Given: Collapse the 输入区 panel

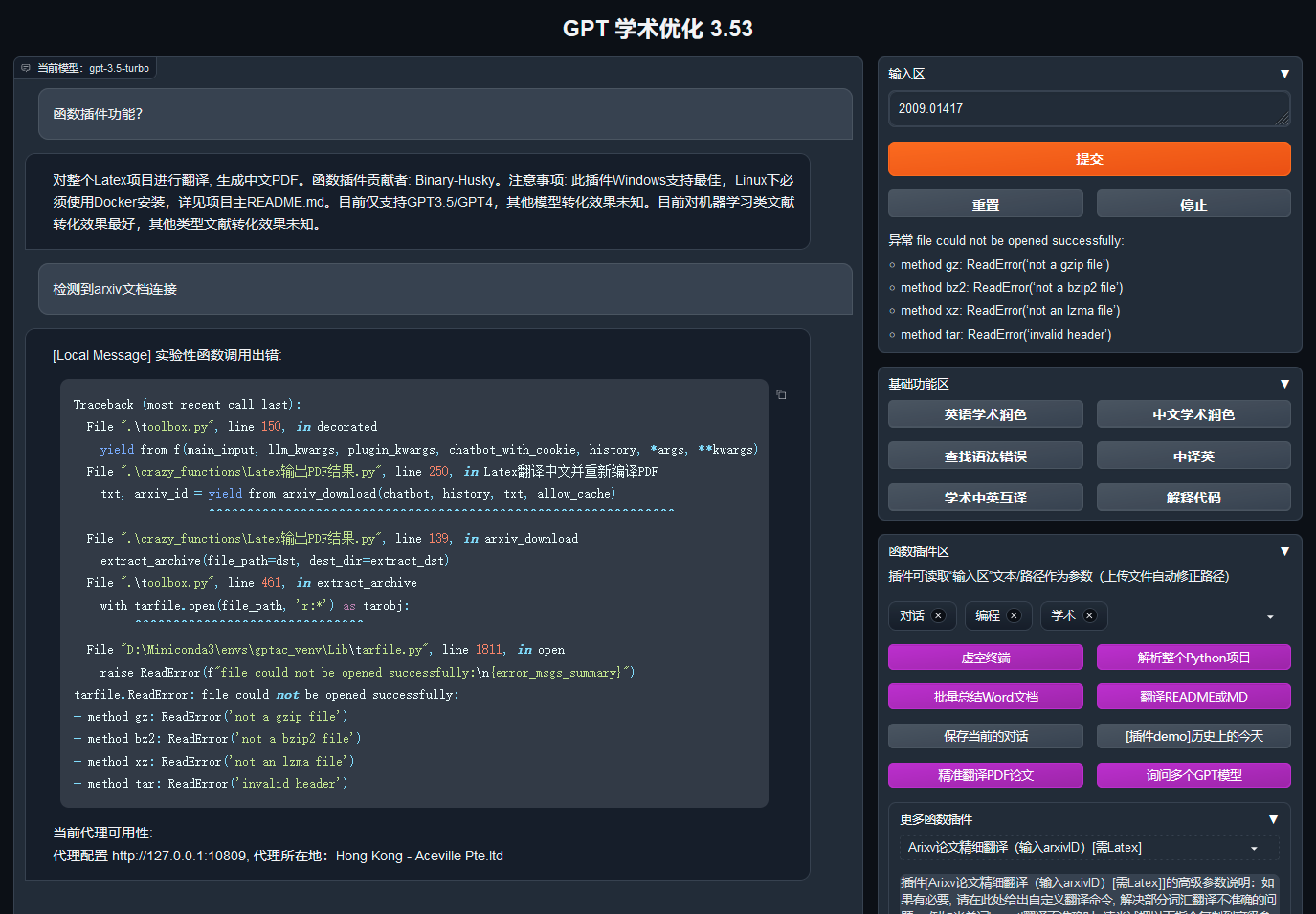Looking at the screenshot, I should (1284, 73).
